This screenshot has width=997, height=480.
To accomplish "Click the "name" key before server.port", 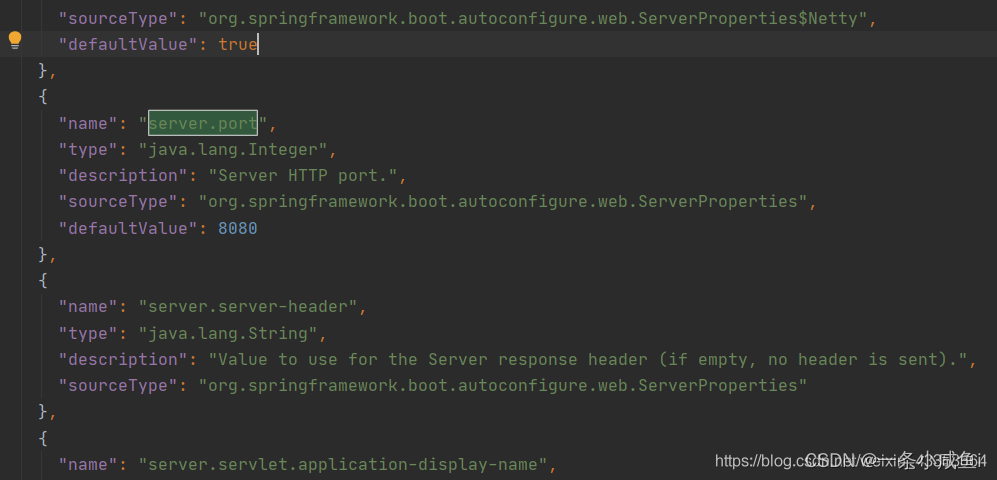I will 88,123.
